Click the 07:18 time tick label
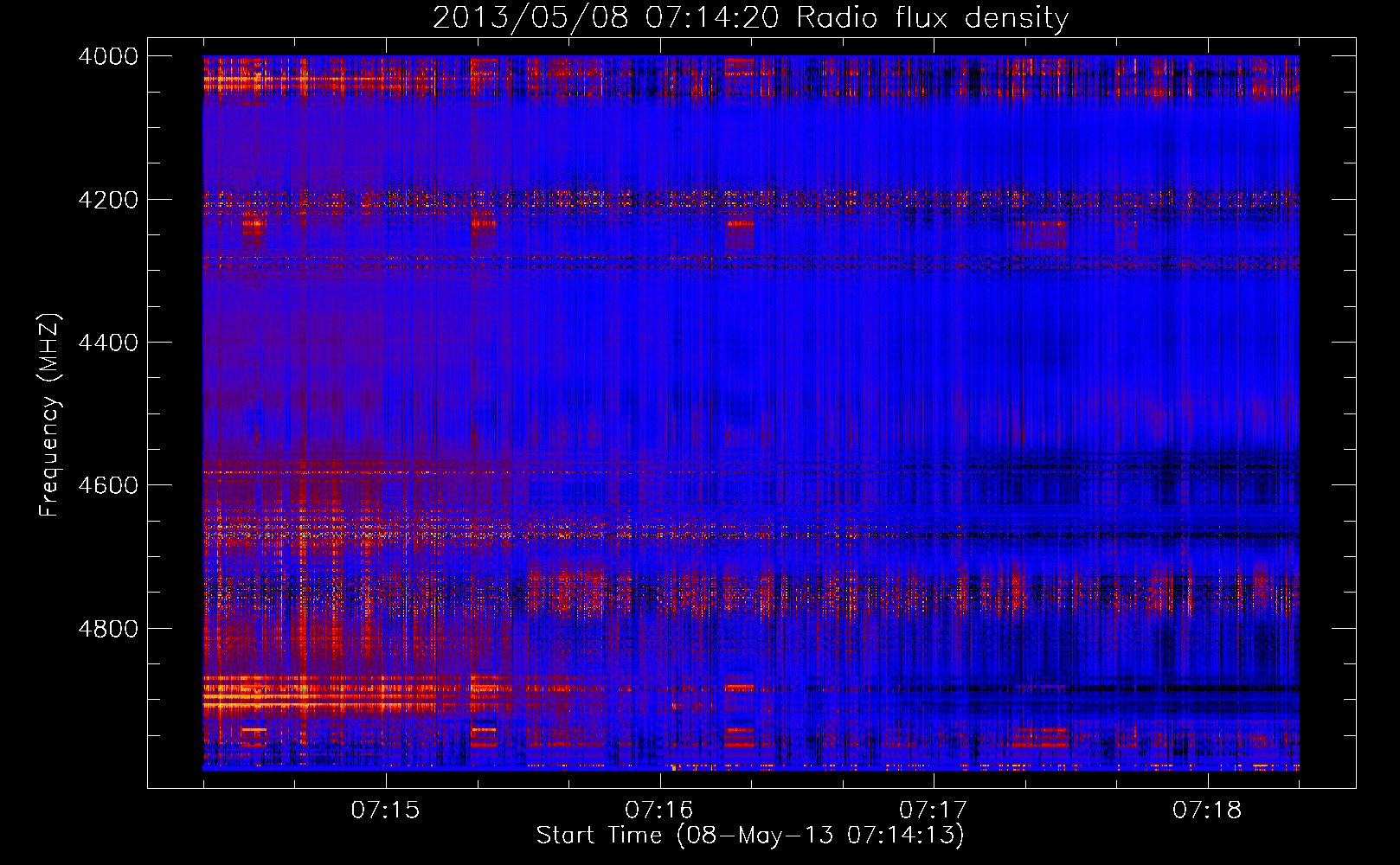This screenshot has height=865, width=1400. pyautogui.click(x=1207, y=810)
